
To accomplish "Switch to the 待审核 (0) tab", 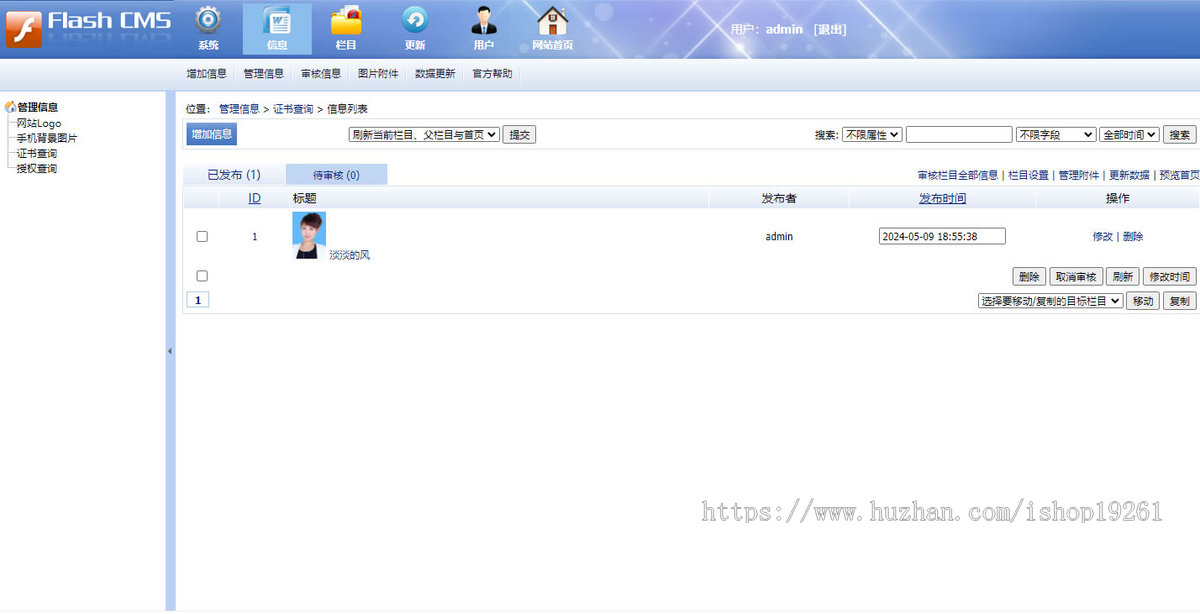I will coord(336,175).
